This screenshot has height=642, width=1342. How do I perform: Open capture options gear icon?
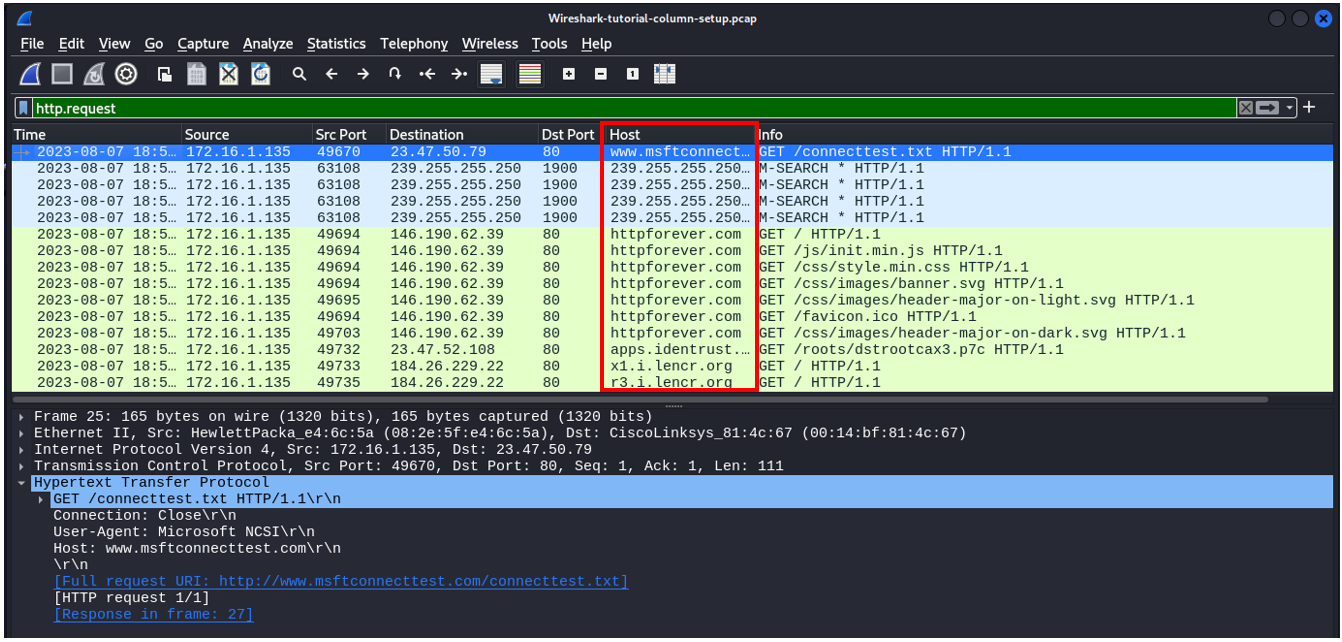coord(126,74)
